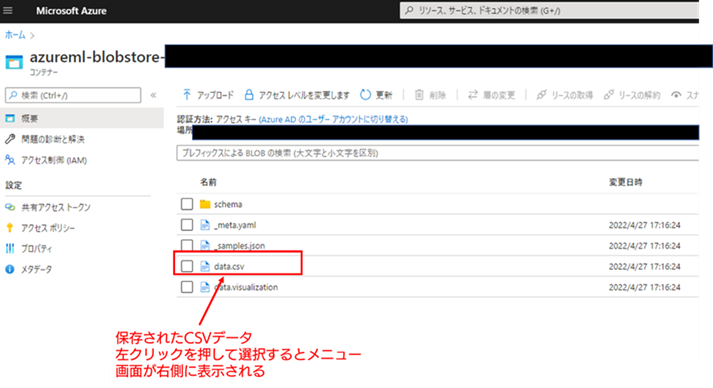Click the file icon of data.csv

tap(205, 266)
